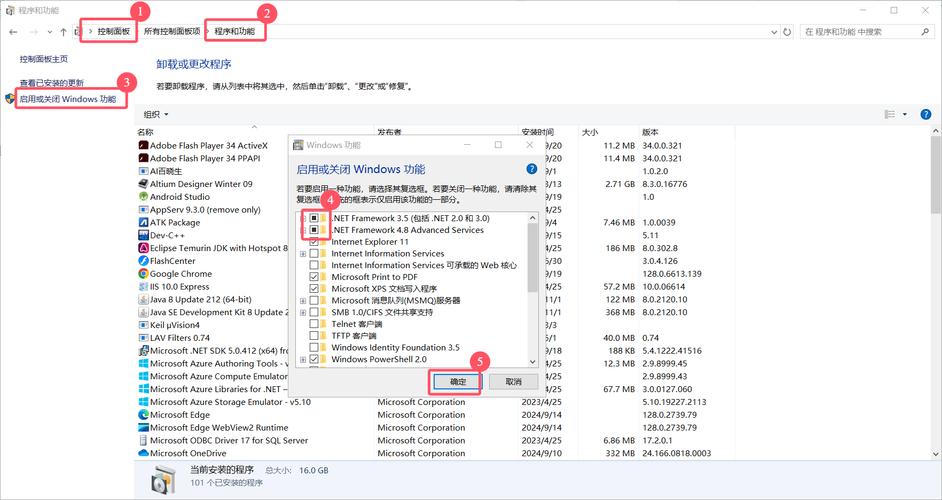Click the search magnifier icon

(x=925, y=32)
